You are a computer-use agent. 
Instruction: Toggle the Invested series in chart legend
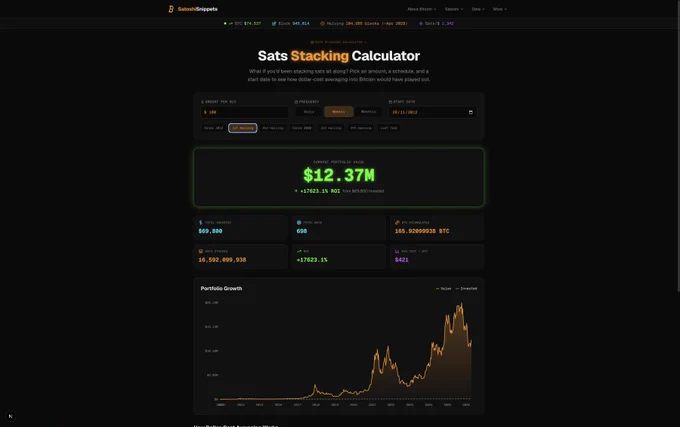[x=466, y=288]
